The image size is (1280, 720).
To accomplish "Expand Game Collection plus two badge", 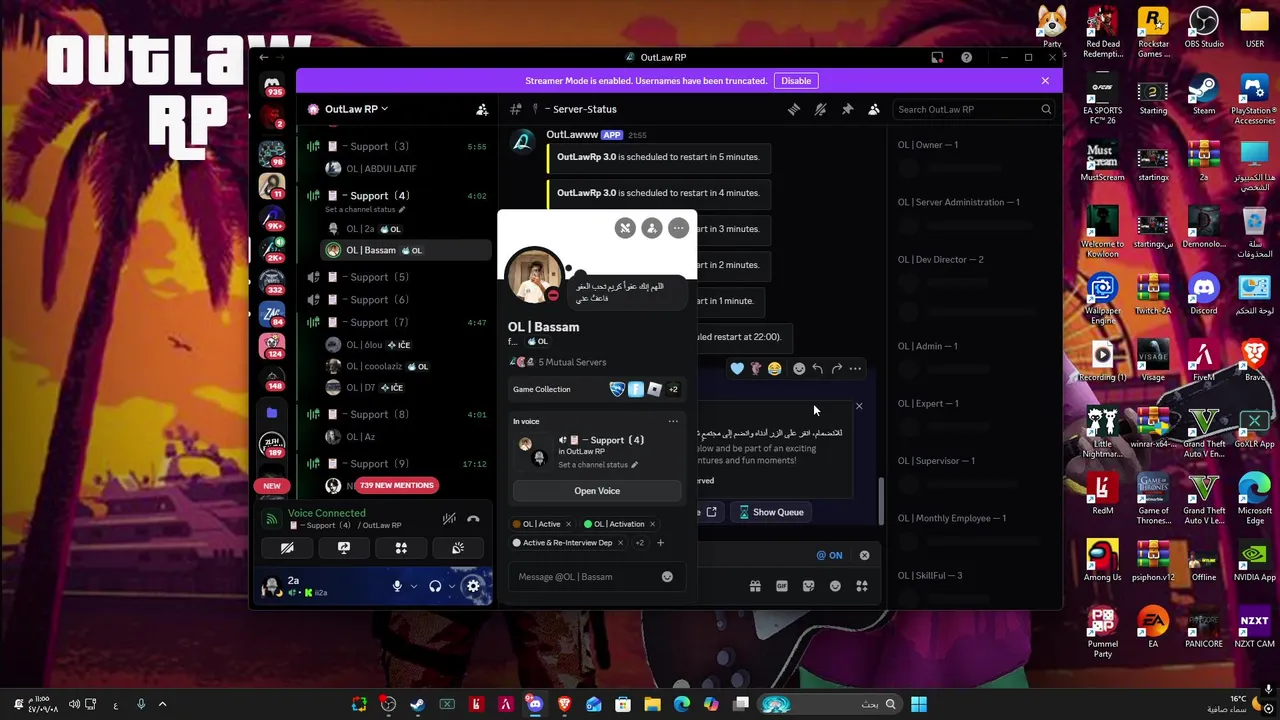I will (x=673, y=389).
